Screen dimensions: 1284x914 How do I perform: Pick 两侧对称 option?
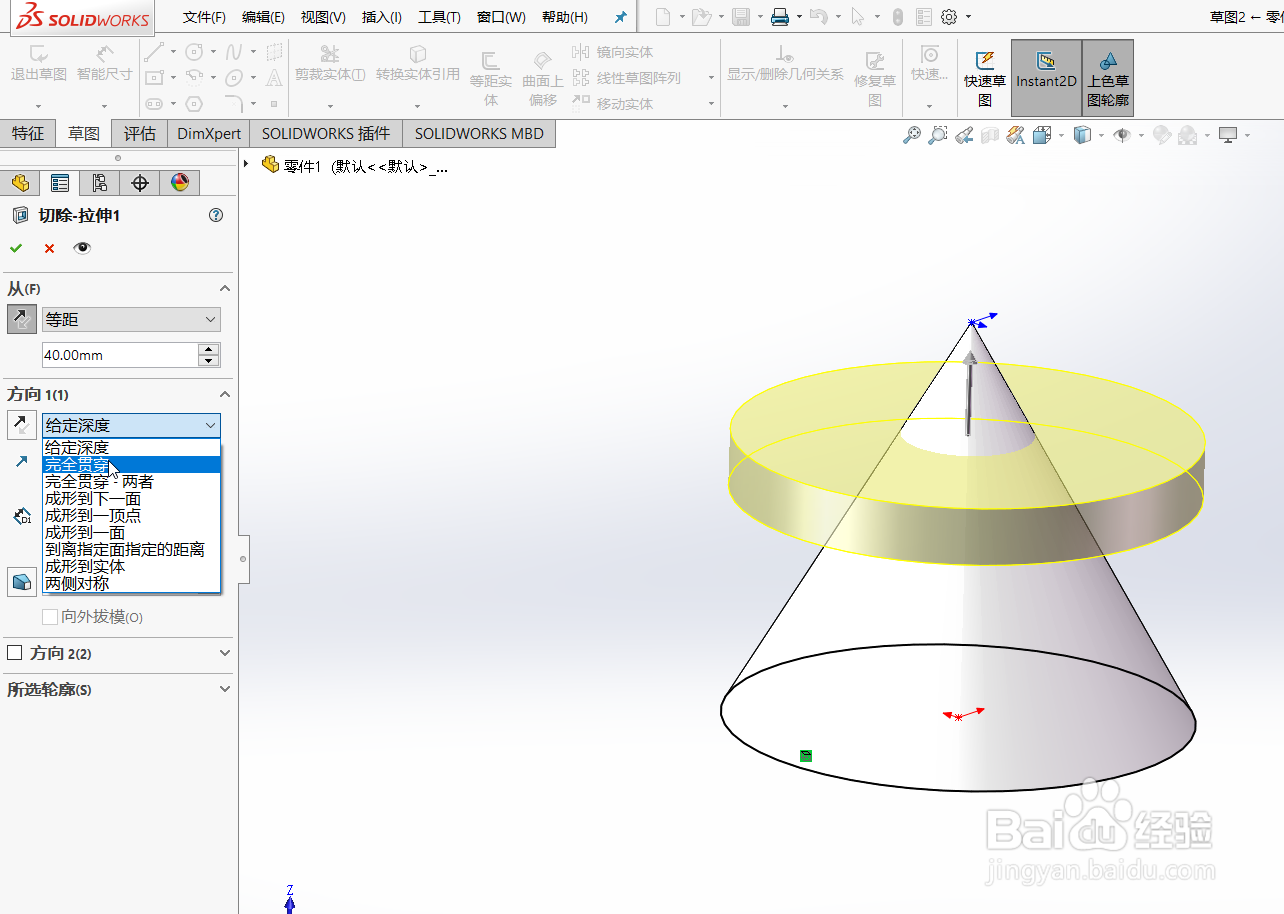[x=131, y=584]
